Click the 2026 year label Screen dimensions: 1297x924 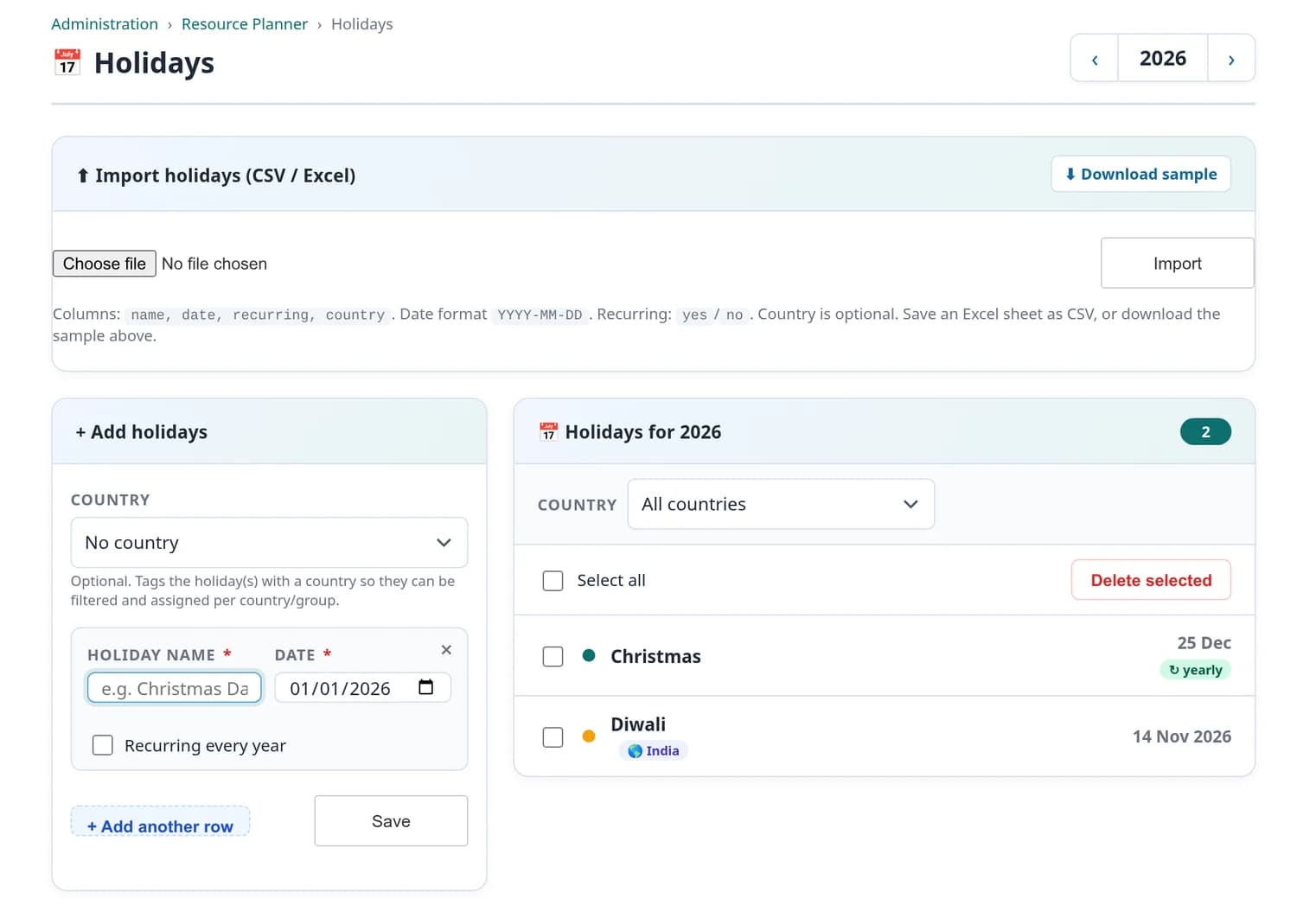[1163, 58]
